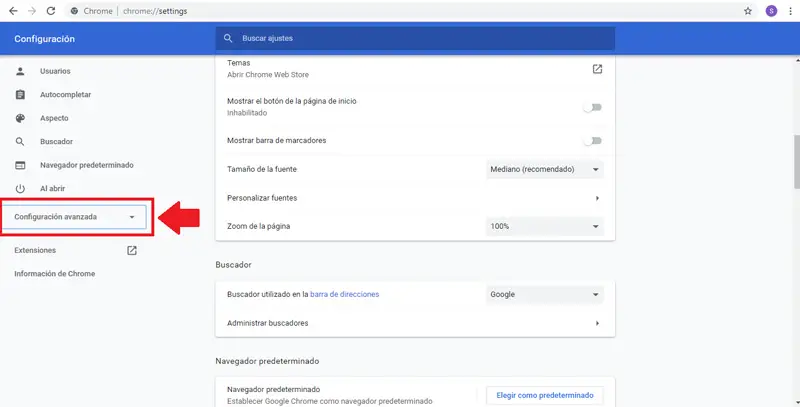Toggle Mostrar barra de marcadores switch
This screenshot has width=800, height=407.
pyautogui.click(x=593, y=140)
